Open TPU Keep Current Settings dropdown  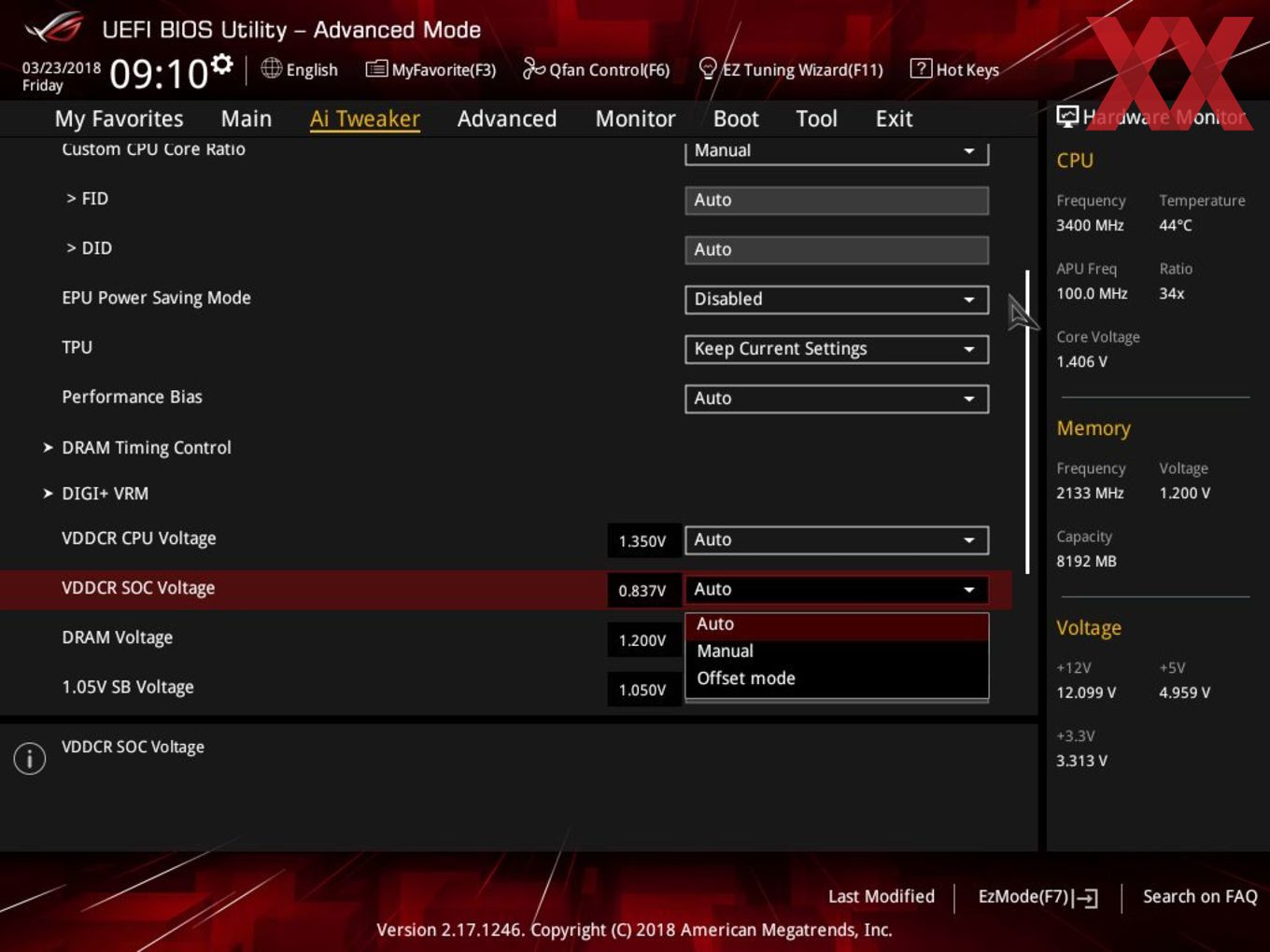pyautogui.click(x=837, y=349)
